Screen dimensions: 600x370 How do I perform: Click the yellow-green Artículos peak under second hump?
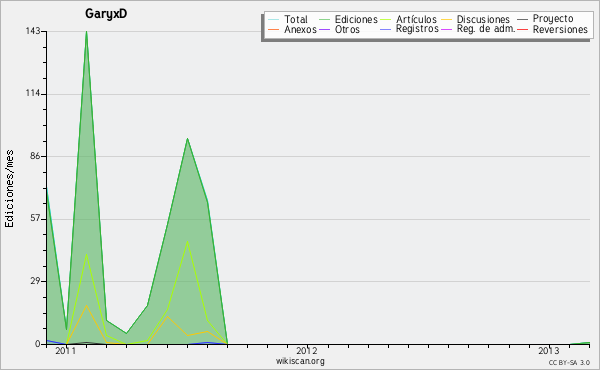187,241
